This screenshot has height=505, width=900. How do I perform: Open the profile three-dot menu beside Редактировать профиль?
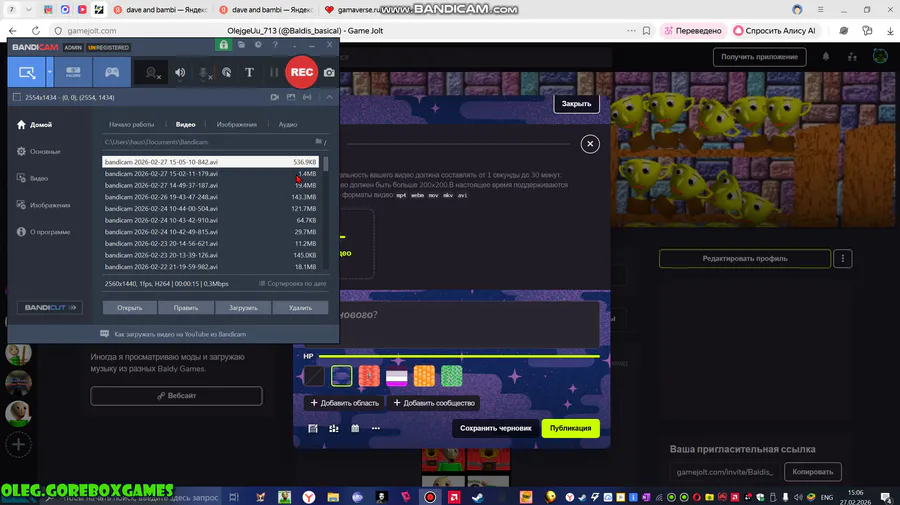843,259
